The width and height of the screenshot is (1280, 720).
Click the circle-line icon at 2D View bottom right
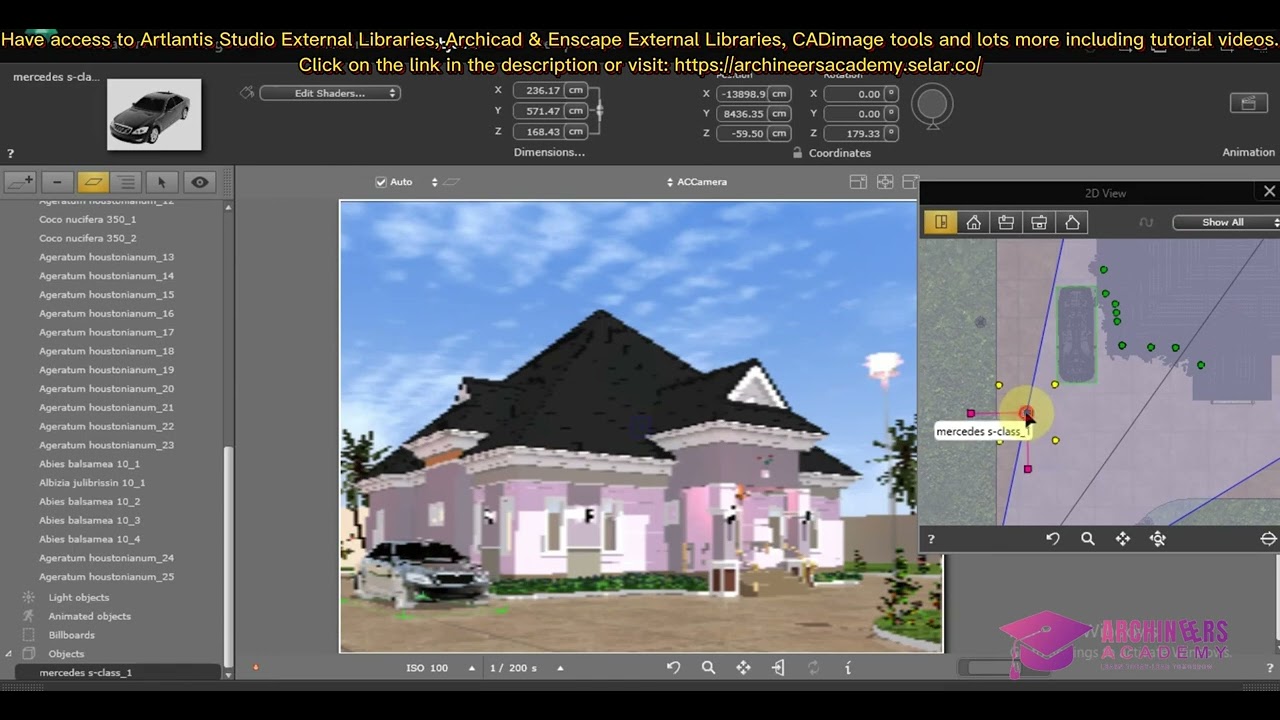tap(1268, 539)
